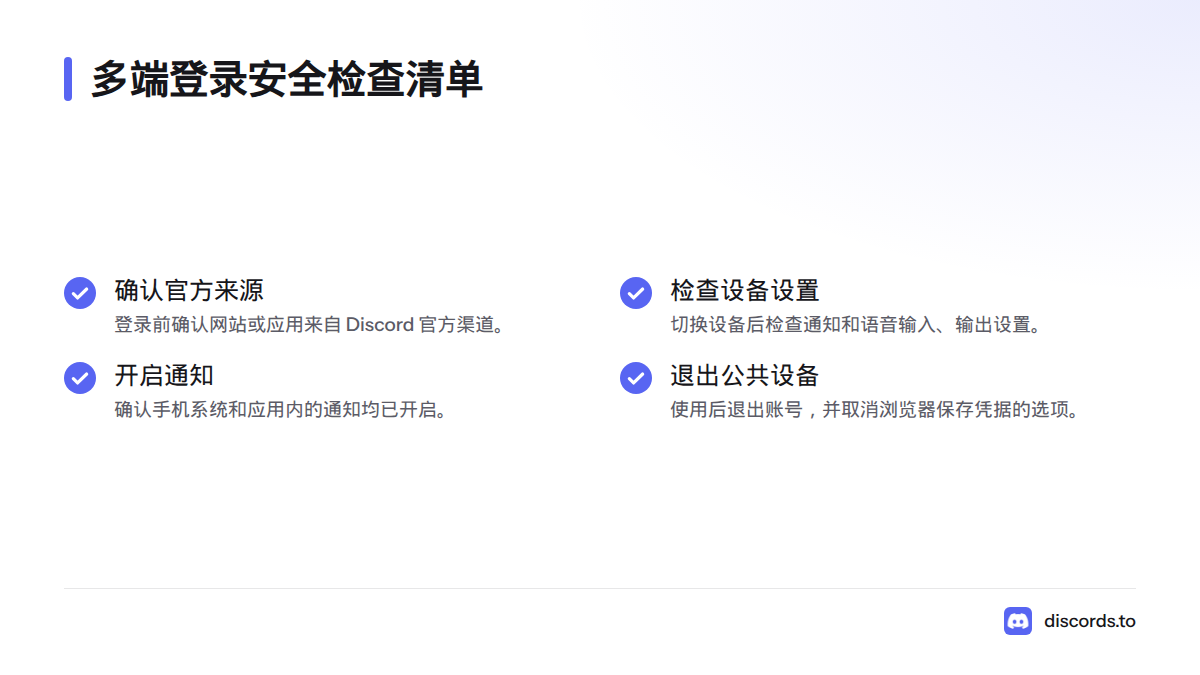Select the heading 退出公共设备
Viewport: 1200px width, 675px height.
[745, 376]
